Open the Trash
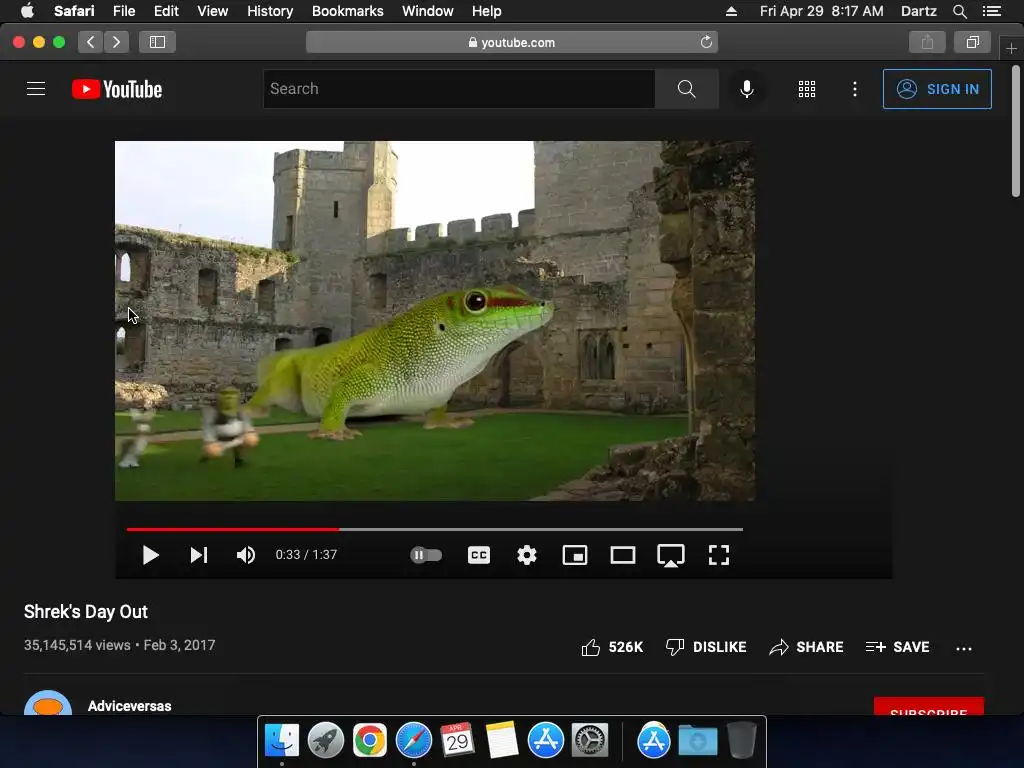 pos(741,741)
